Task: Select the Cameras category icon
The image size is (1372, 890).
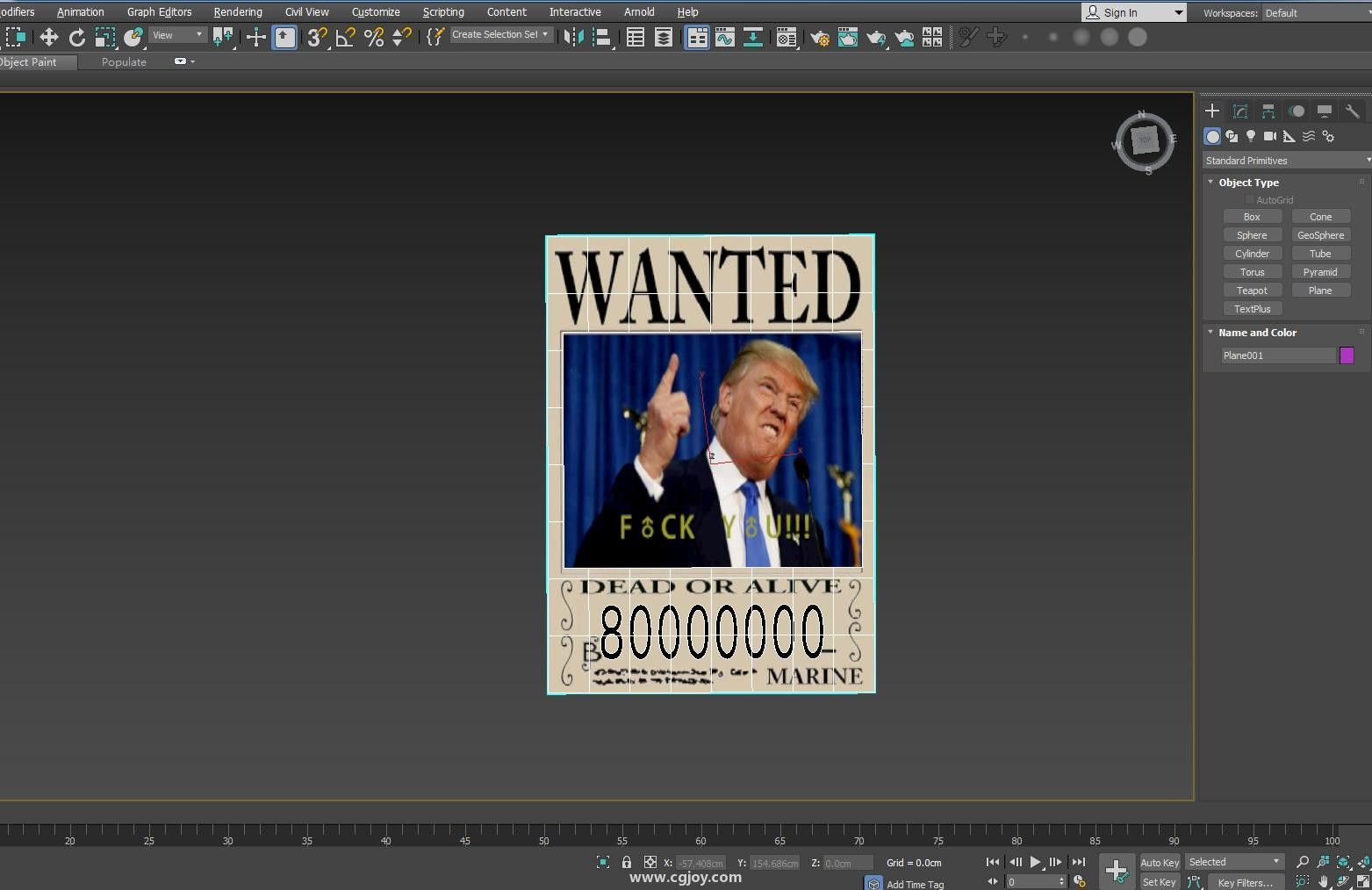Action: (x=1269, y=136)
